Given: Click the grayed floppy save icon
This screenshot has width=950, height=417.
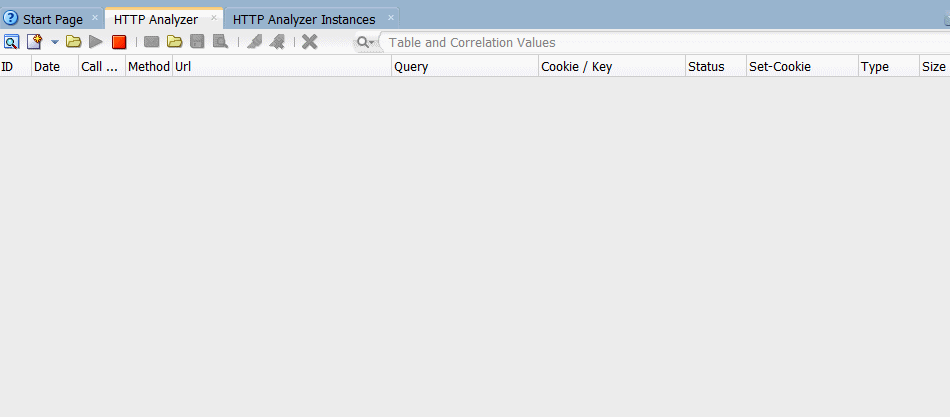Looking at the screenshot, I should tap(197, 42).
